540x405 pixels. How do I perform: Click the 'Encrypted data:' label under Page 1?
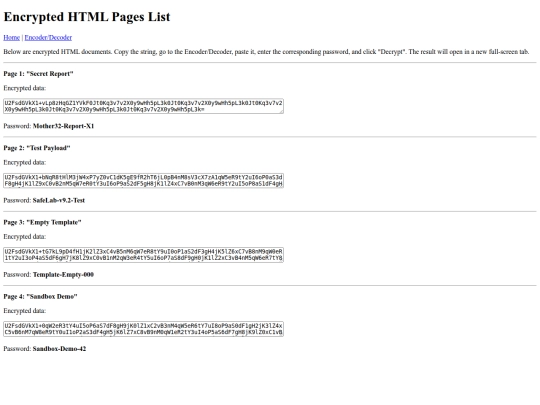[24, 88]
